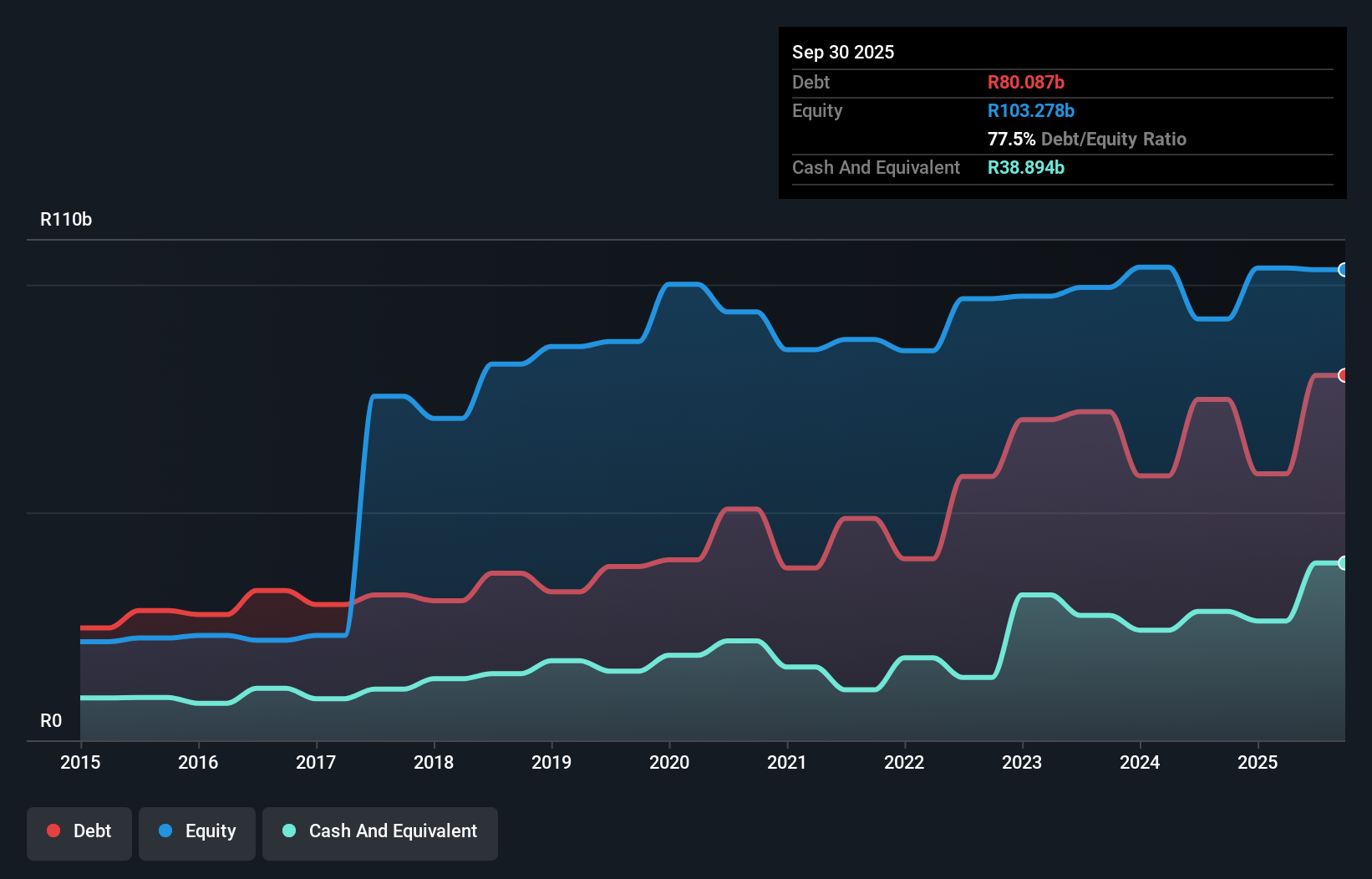Click the teal Cash And Equivalent legend dot
1372x879 pixels.
288,831
